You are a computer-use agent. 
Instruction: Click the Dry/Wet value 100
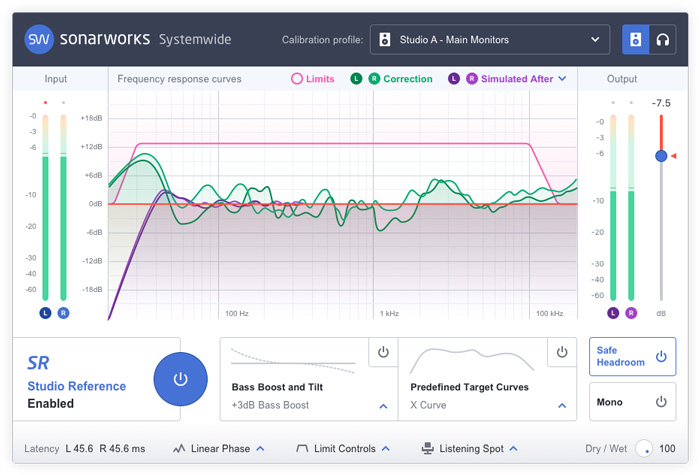pyautogui.click(x=667, y=449)
